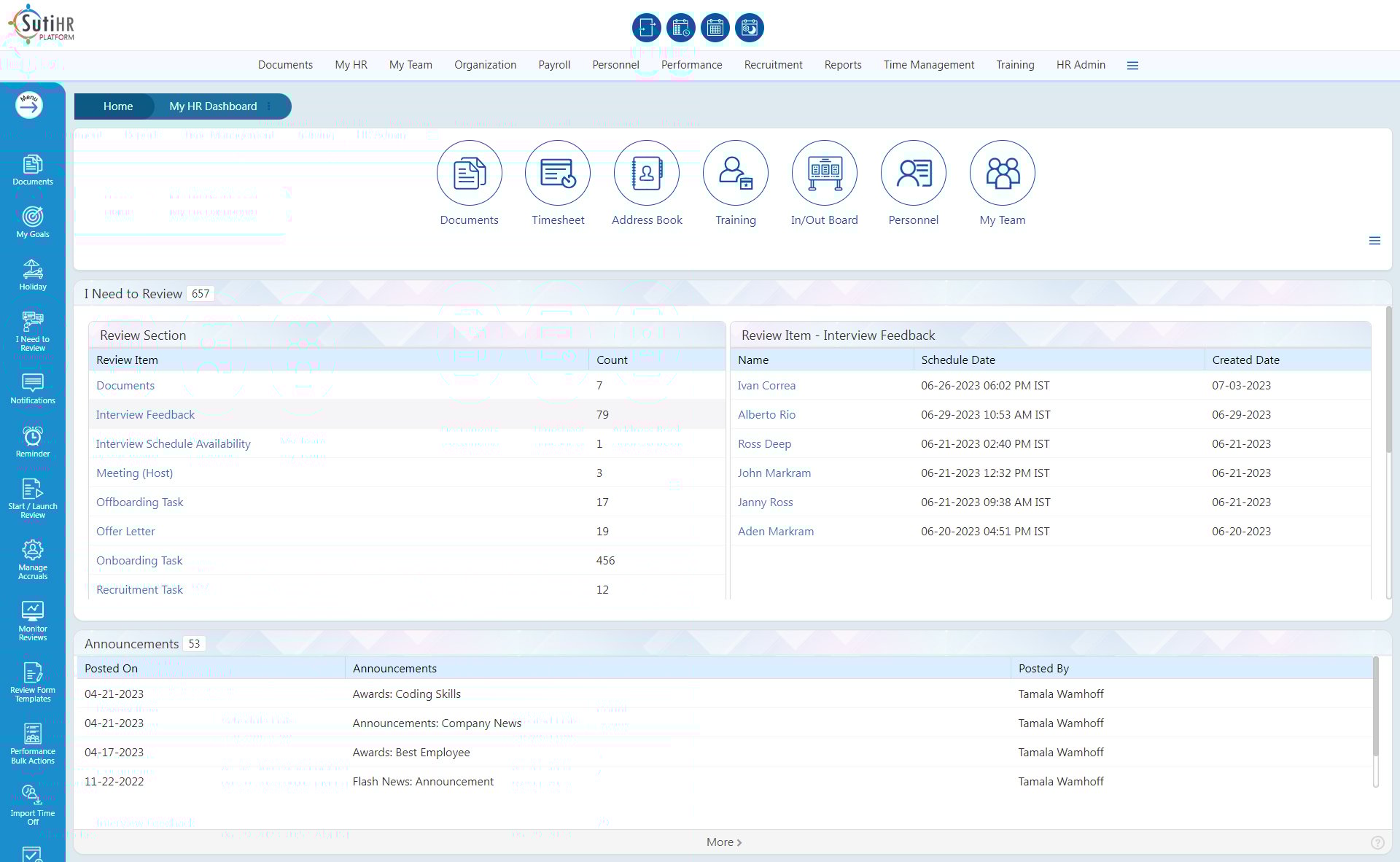This screenshot has width=1400, height=862.
Task: Select My Goals in the sidebar
Action: point(32,221)
